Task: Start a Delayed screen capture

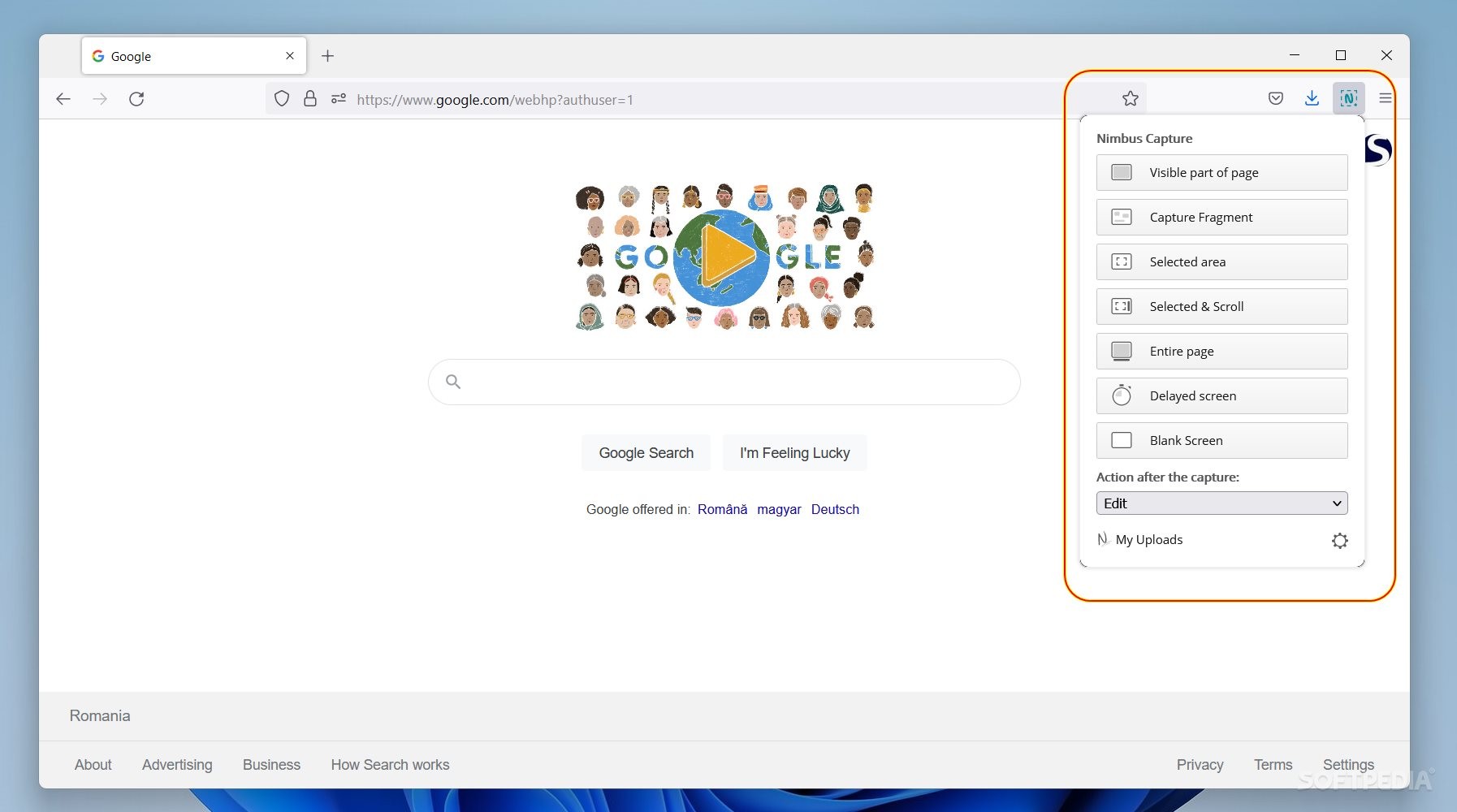Action: [x=1221, y=395]
